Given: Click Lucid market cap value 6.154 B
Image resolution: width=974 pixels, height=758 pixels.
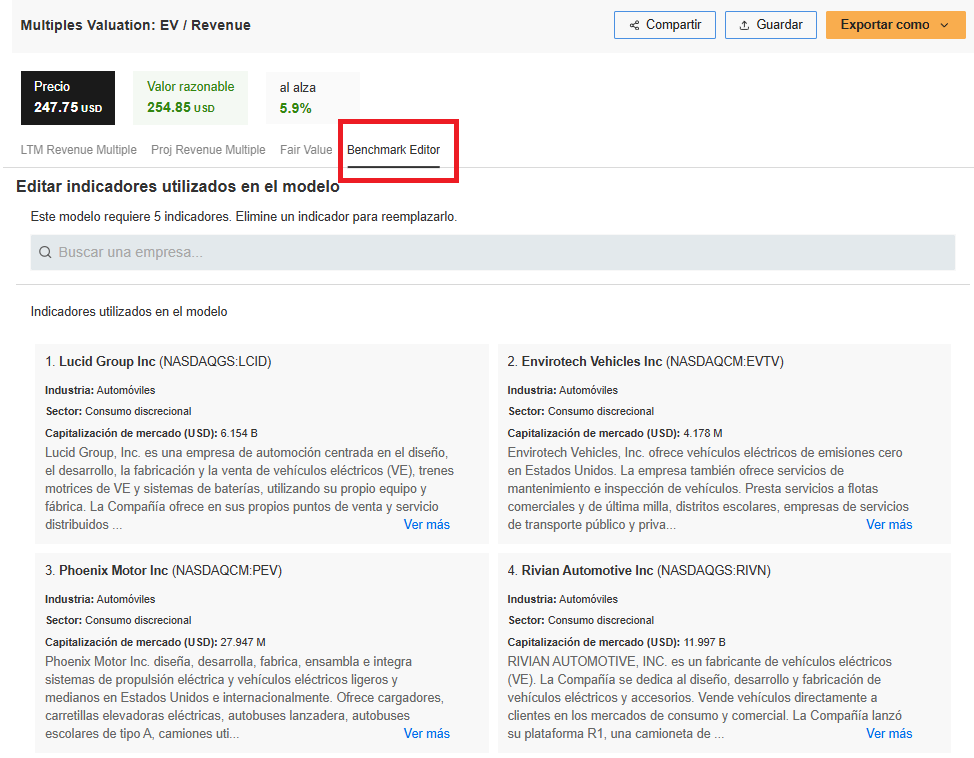Looking at the screenshot, I should click(x=239, y=433).
